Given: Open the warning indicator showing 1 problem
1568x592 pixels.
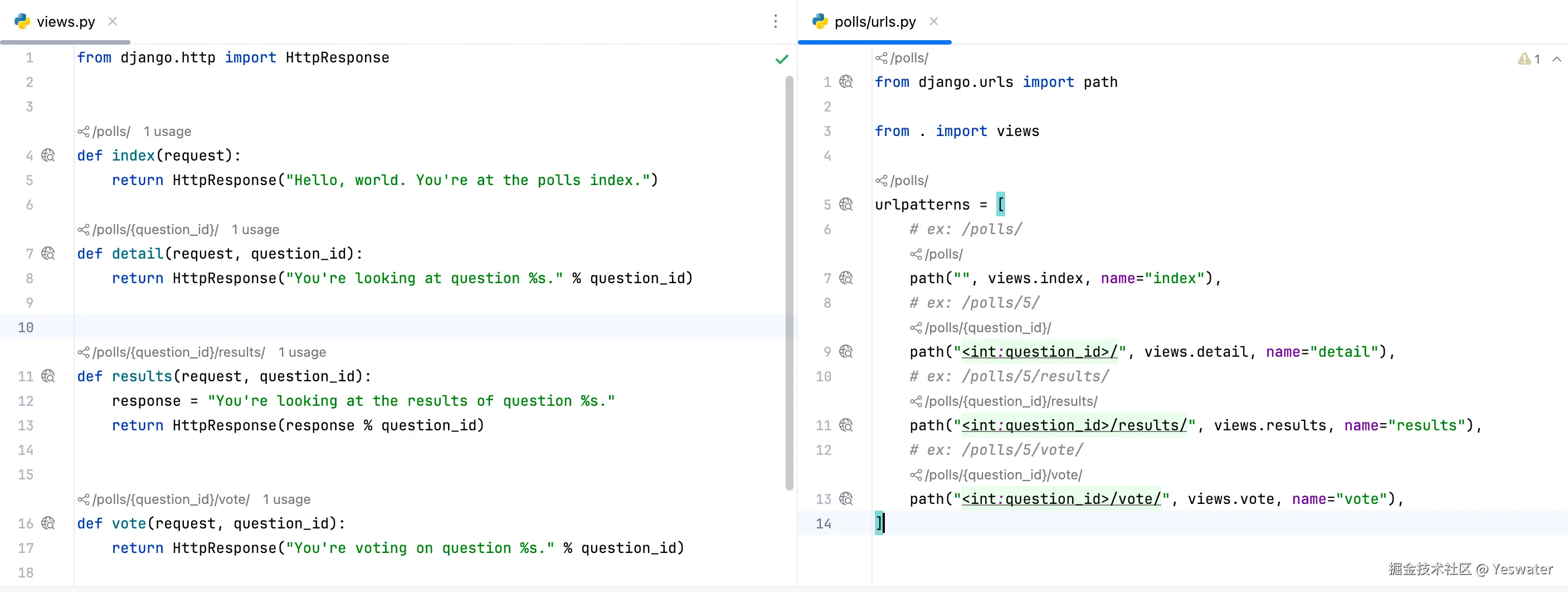Looking at the screenshot, I should [1528, 59].
